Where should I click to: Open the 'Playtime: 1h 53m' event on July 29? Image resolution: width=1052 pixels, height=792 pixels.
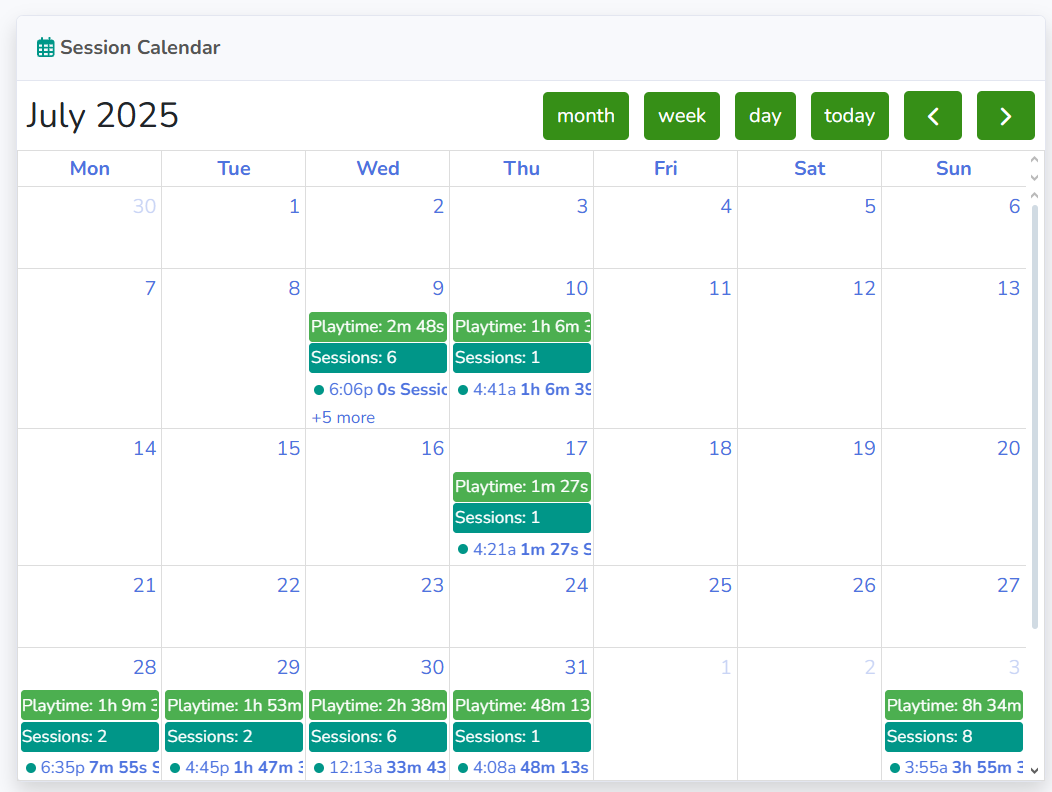tap(233, 705)
